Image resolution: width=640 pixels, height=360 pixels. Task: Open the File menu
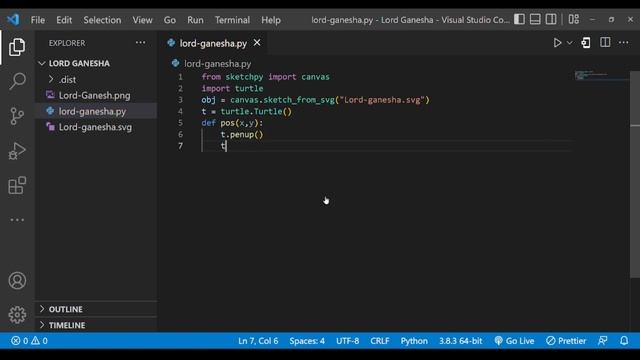(x=38, y=20)
